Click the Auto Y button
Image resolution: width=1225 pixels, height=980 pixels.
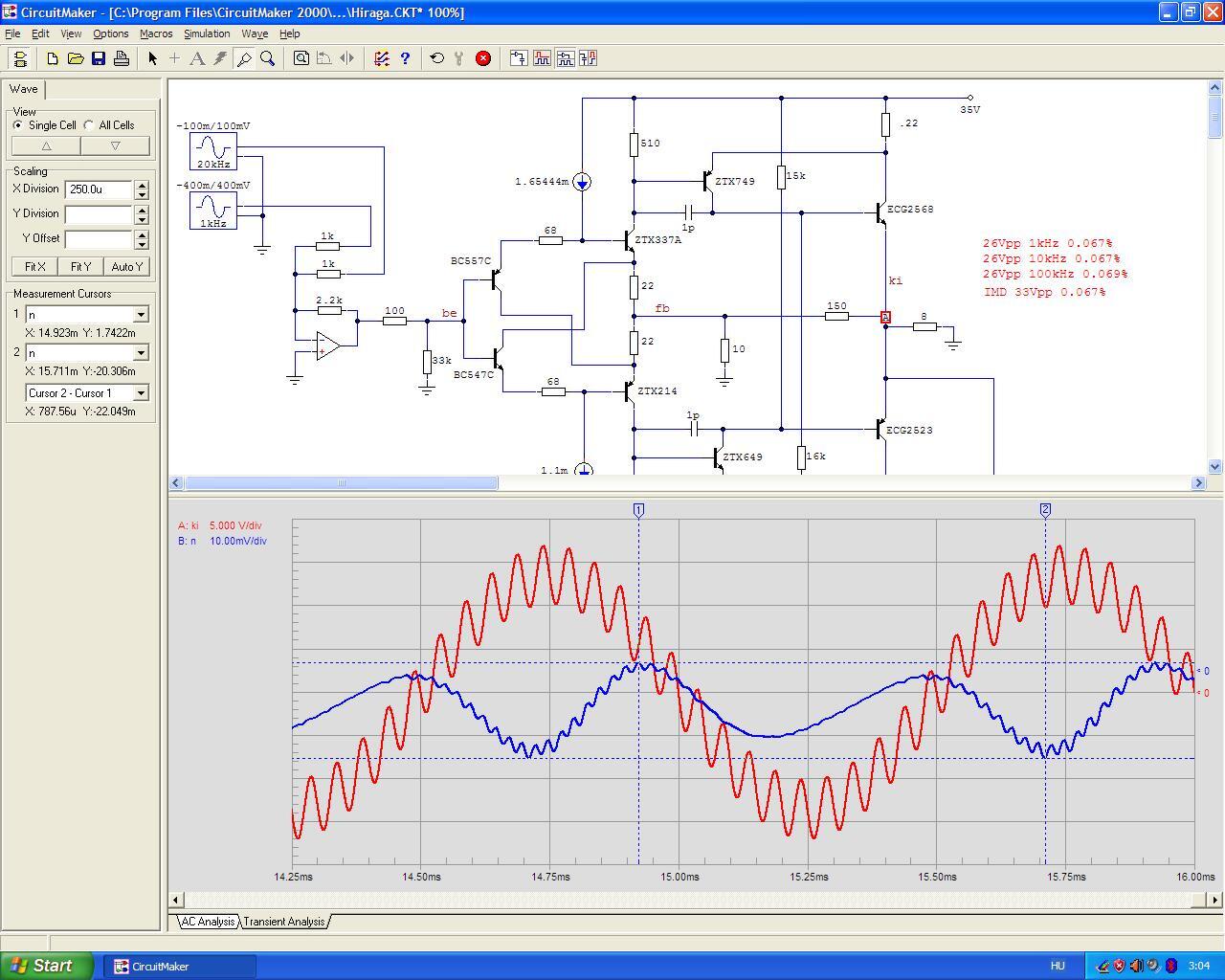(x=127, y=267)
